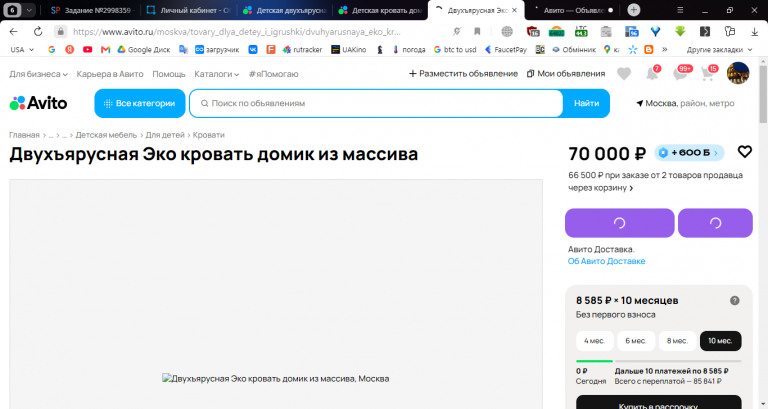
Task: Open the messages chat icon
Action: tap(680, 73)
